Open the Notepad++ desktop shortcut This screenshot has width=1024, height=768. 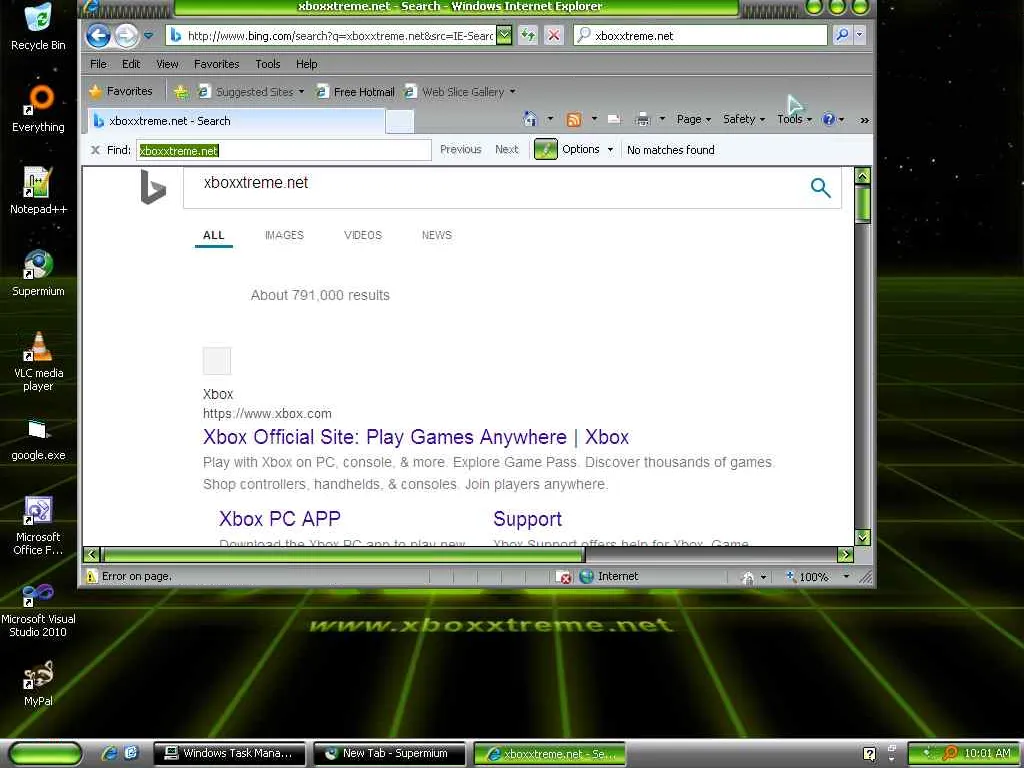tap(38, 191)
